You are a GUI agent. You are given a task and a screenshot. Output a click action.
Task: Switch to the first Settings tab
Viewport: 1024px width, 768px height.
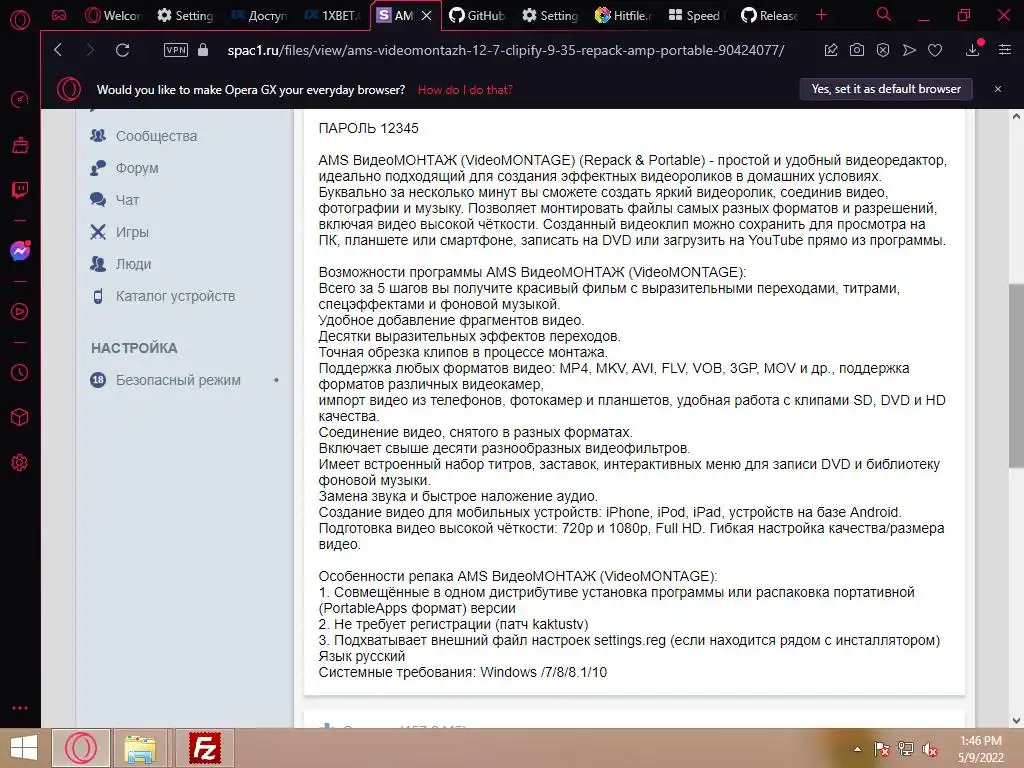(x=185, y=16)
